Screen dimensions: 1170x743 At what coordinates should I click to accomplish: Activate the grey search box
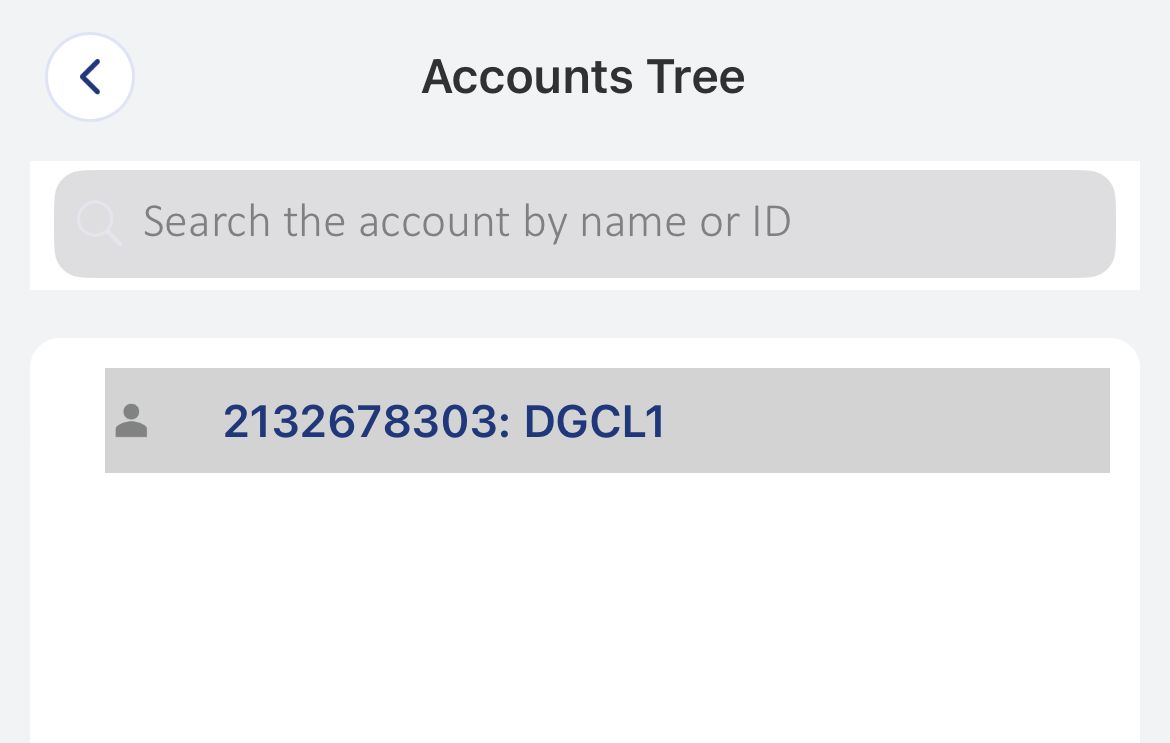click(x=900, y=223)
